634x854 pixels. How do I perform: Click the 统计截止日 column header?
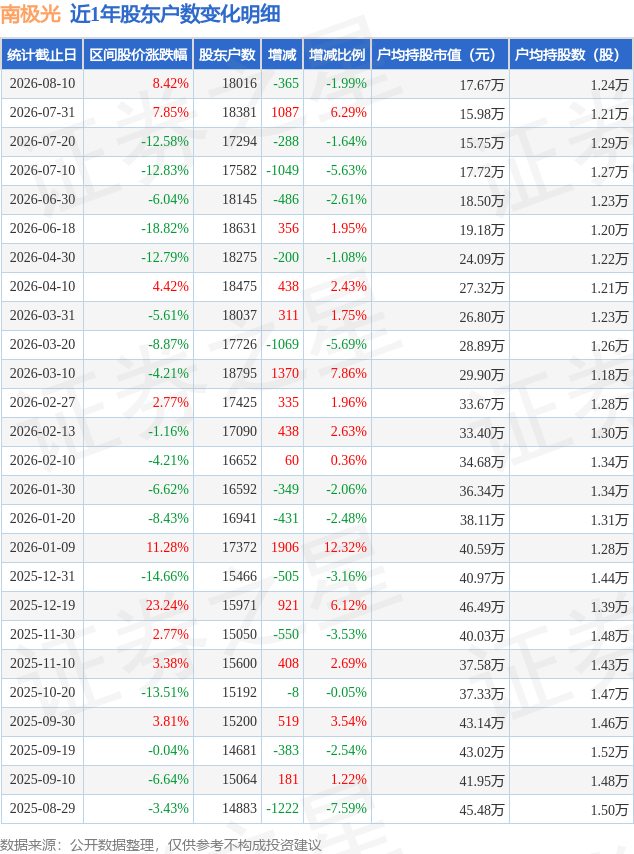(42, 54)
